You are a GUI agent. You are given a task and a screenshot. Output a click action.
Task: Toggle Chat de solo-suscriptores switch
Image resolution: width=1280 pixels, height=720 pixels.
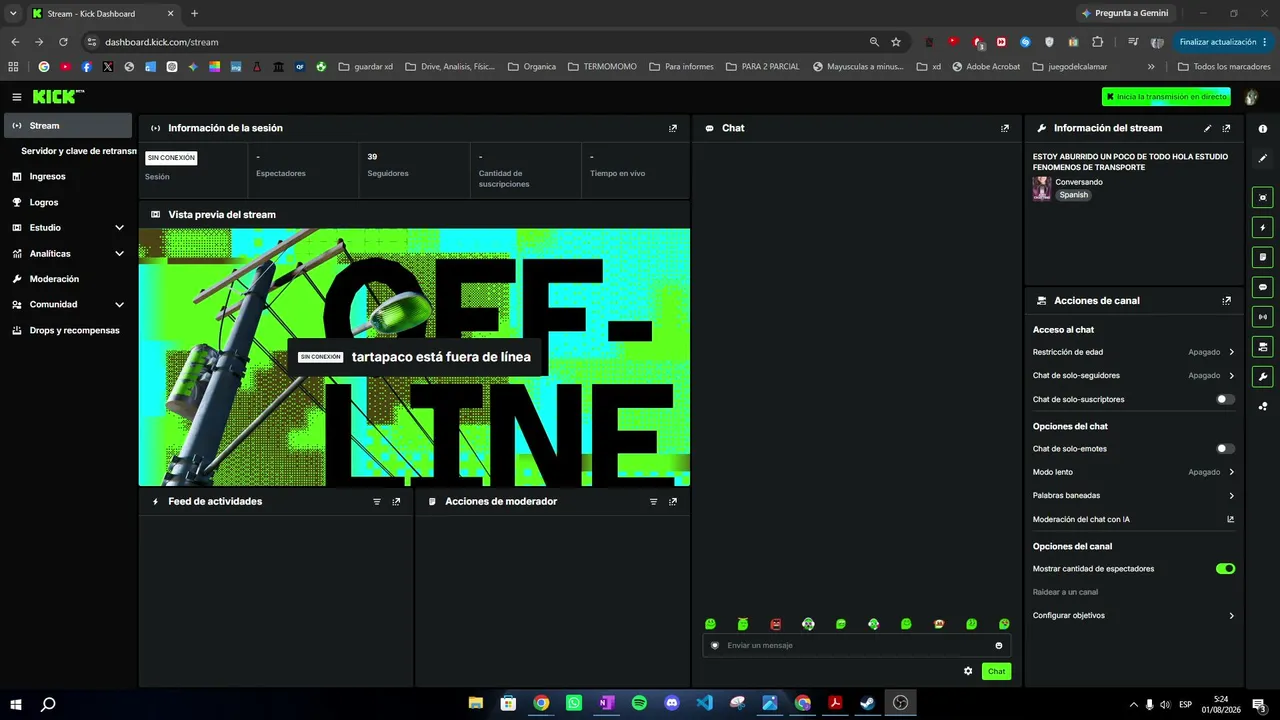[x=1225, y=399]
